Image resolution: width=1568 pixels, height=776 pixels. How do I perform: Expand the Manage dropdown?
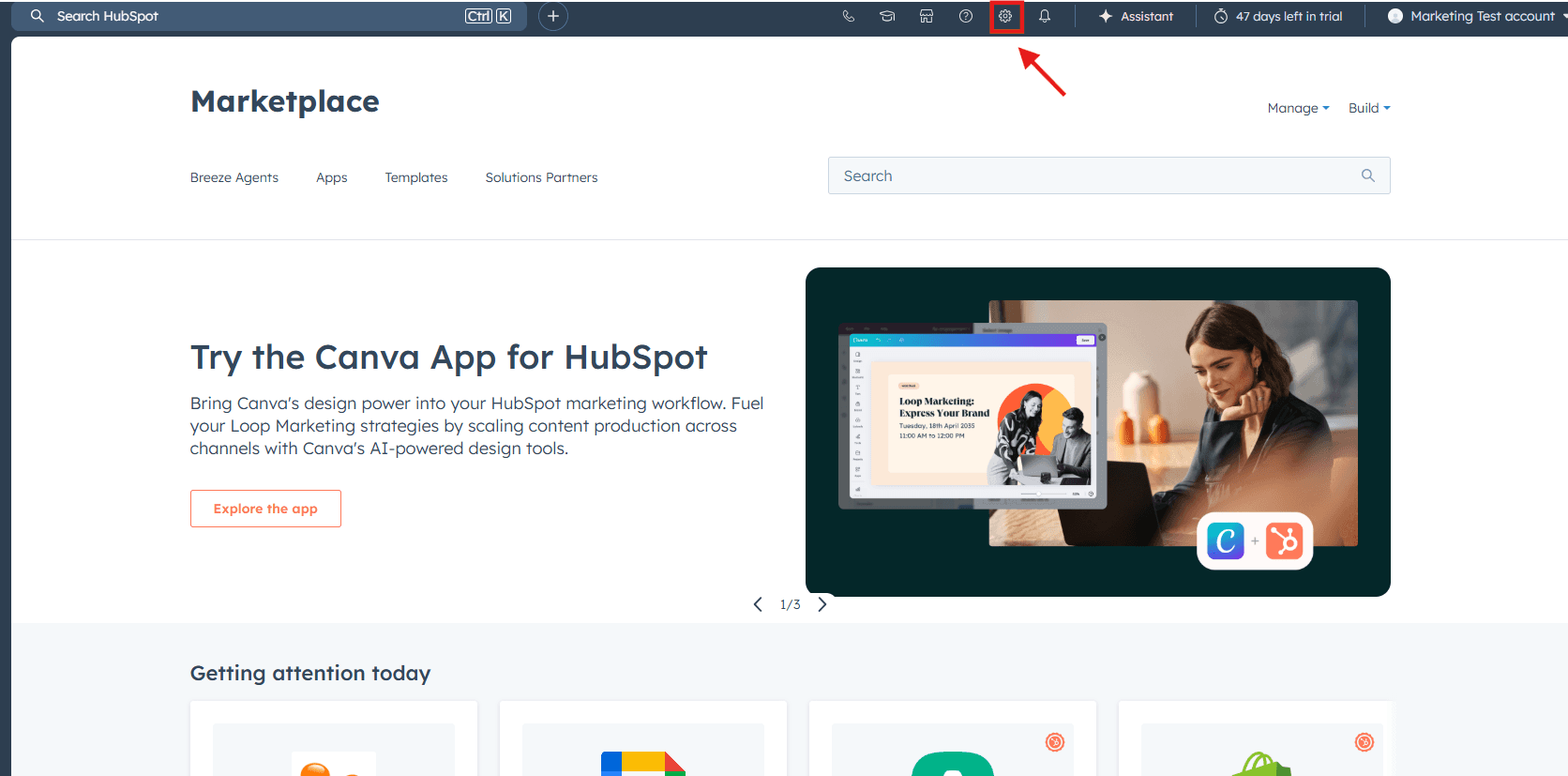(1299, 108)
